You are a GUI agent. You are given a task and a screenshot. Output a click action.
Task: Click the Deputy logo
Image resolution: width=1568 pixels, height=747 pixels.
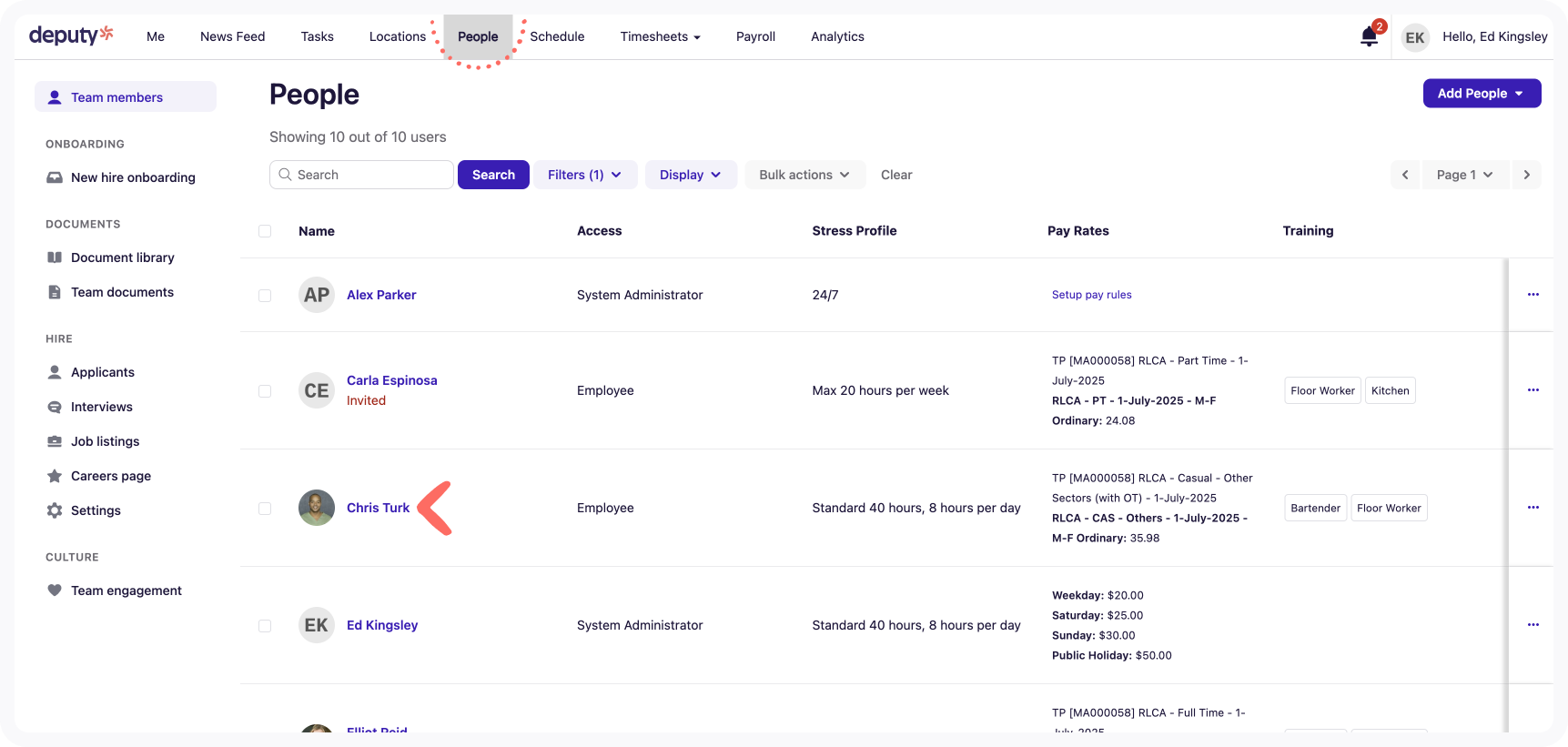pos(71,35)
